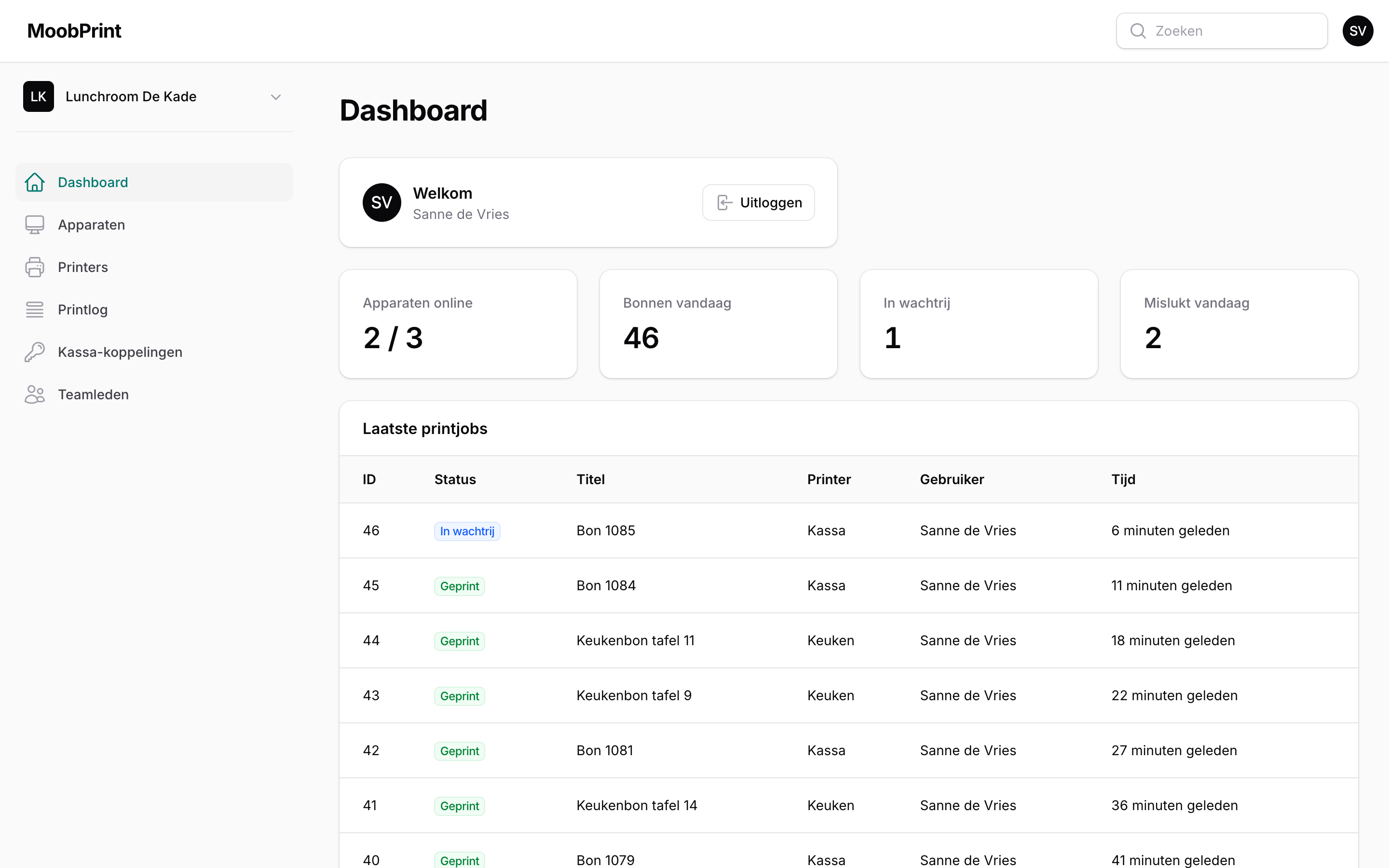Open the Printlog page

[154, 310]
